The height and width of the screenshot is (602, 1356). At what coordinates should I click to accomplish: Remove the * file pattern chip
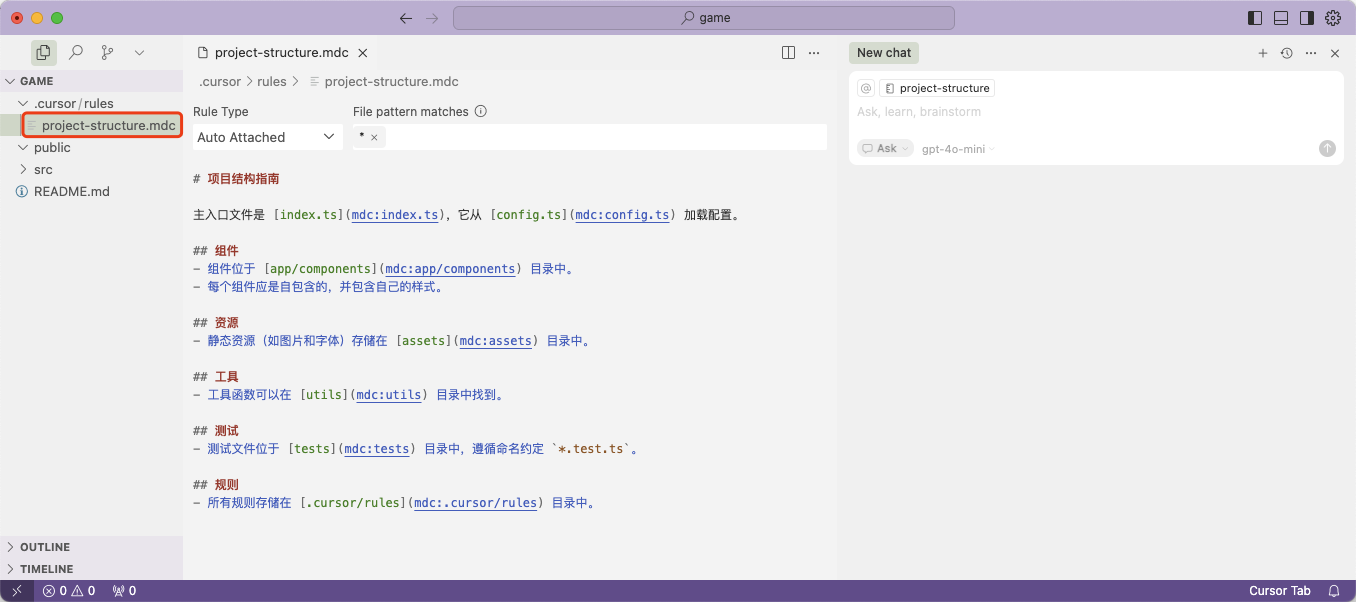pyautogui.click(x=374, y=138)
